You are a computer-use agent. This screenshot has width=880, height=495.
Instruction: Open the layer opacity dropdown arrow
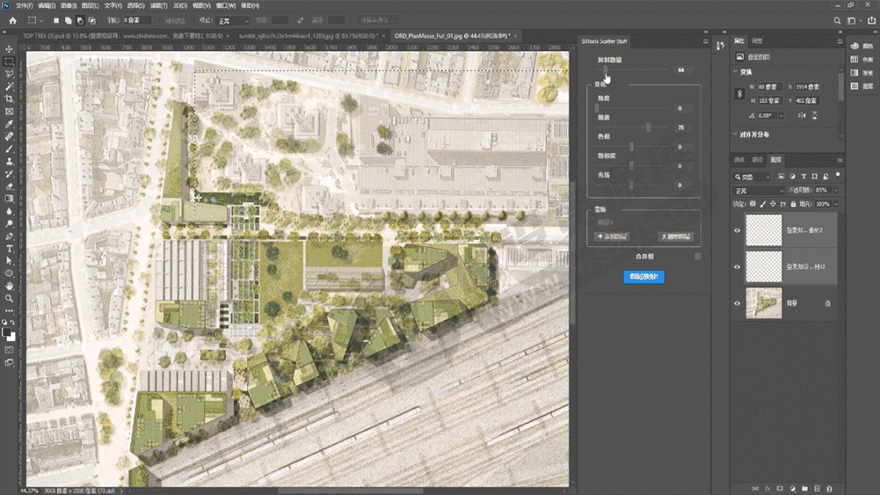click(836, 190)
